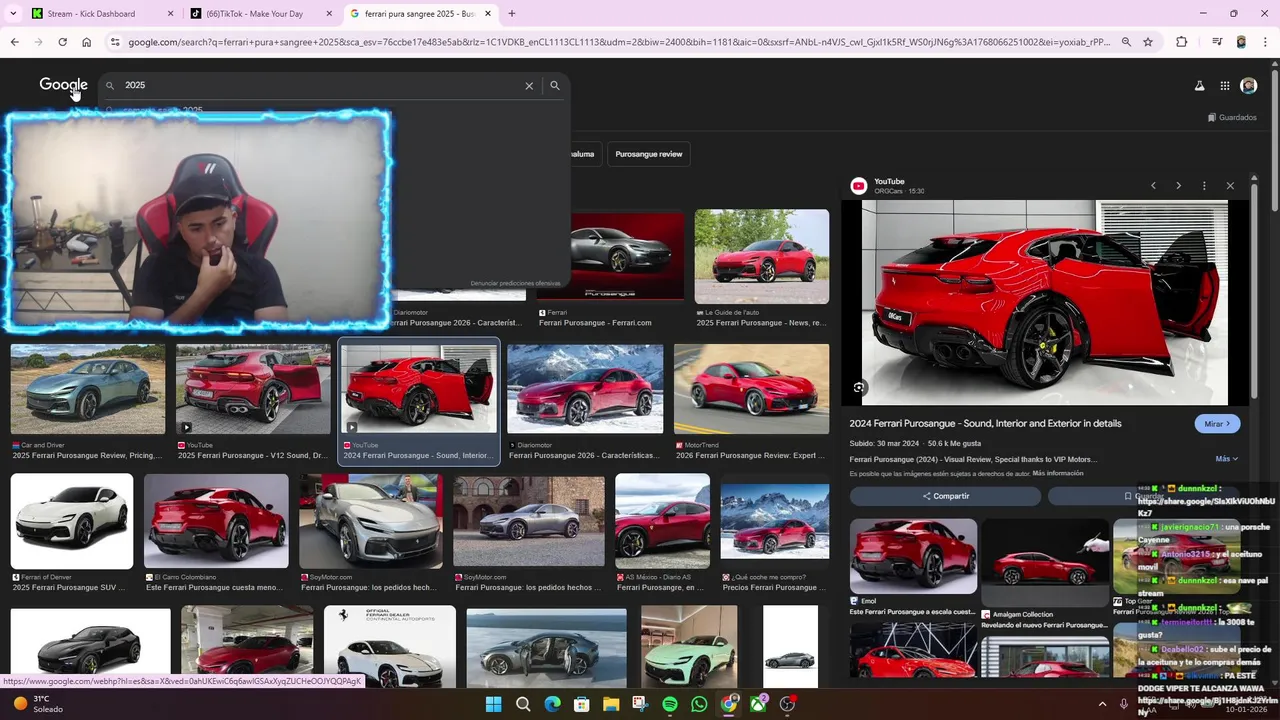Image resolution: width=1280 pixels, height=720 pixels.
Task: Expand the tab search dropdown arrow
Action: coord(12,14)
